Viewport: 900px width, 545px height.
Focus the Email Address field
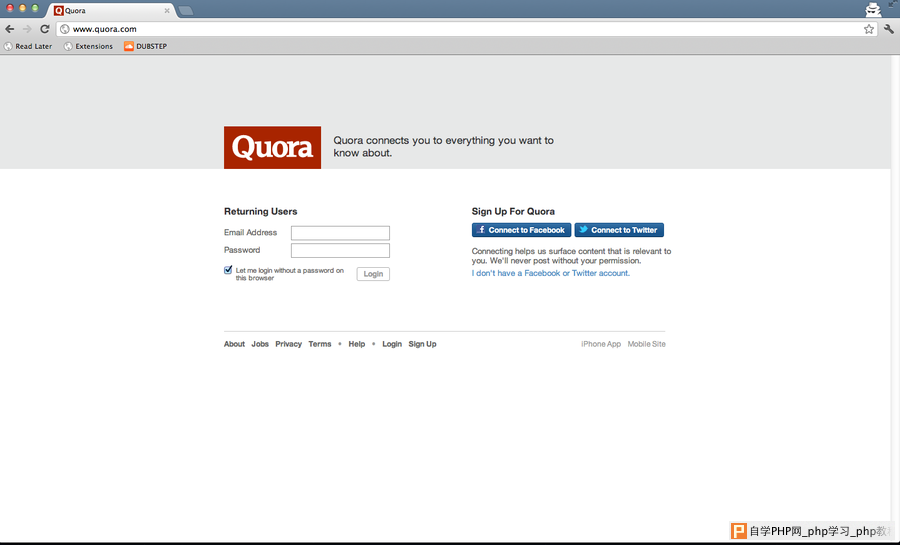[340, 232]
